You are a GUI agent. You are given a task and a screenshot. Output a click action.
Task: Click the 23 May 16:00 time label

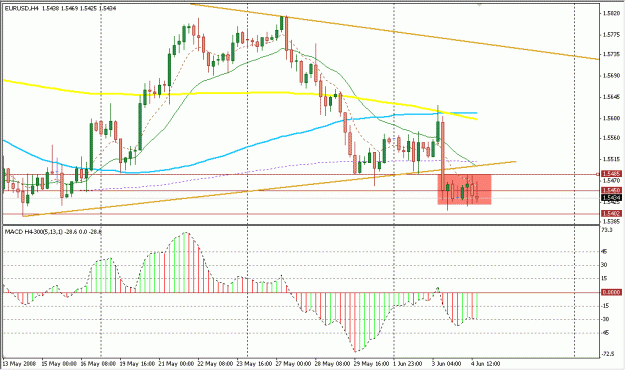(x=254, y=364)
